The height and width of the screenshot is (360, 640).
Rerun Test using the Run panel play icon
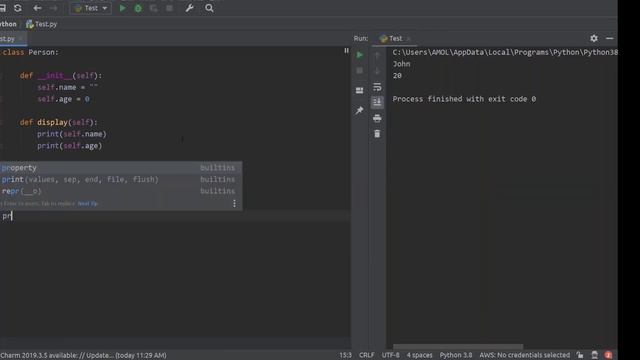[360, 55]
